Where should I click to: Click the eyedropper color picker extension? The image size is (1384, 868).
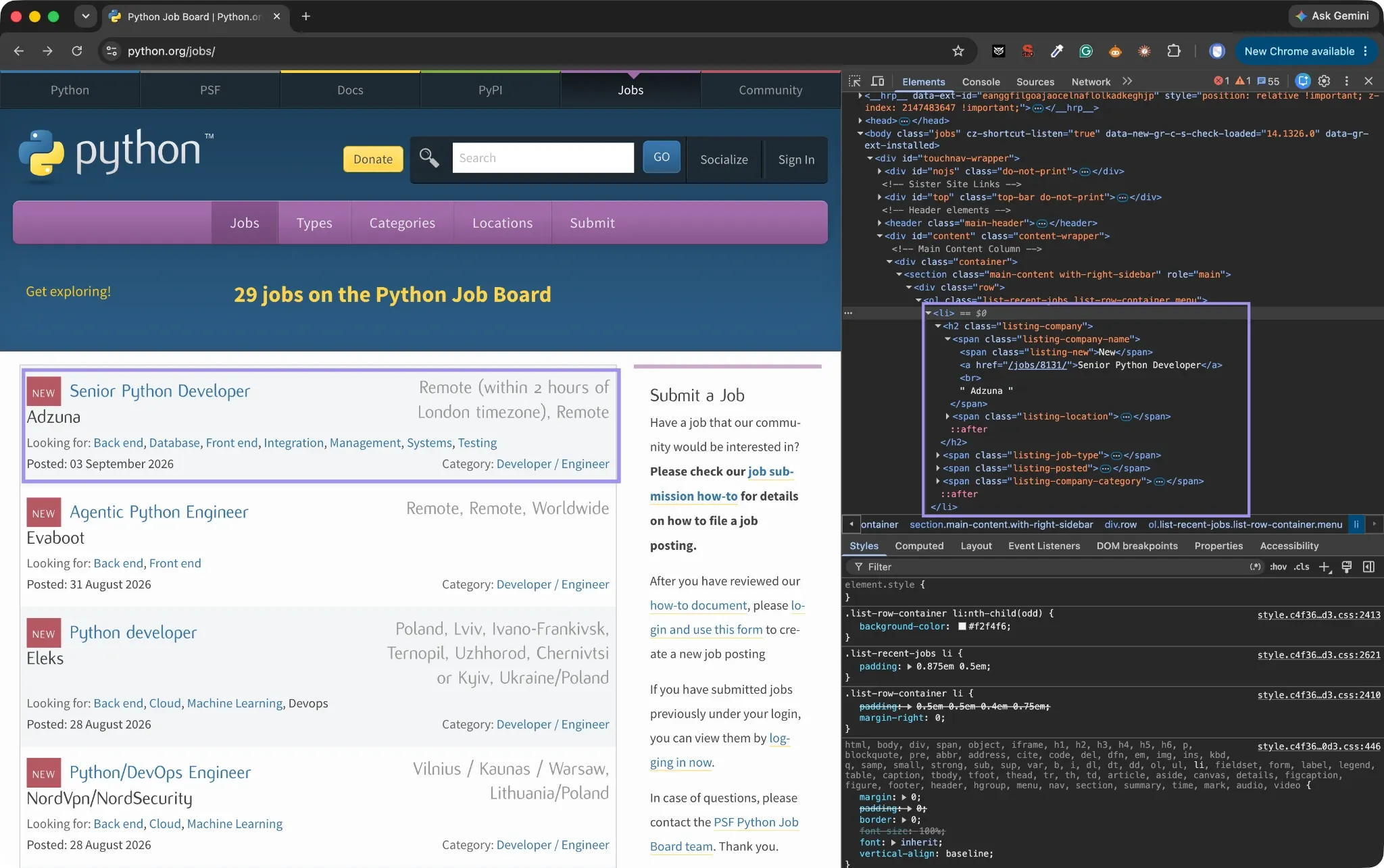(x=1057, y=51)
